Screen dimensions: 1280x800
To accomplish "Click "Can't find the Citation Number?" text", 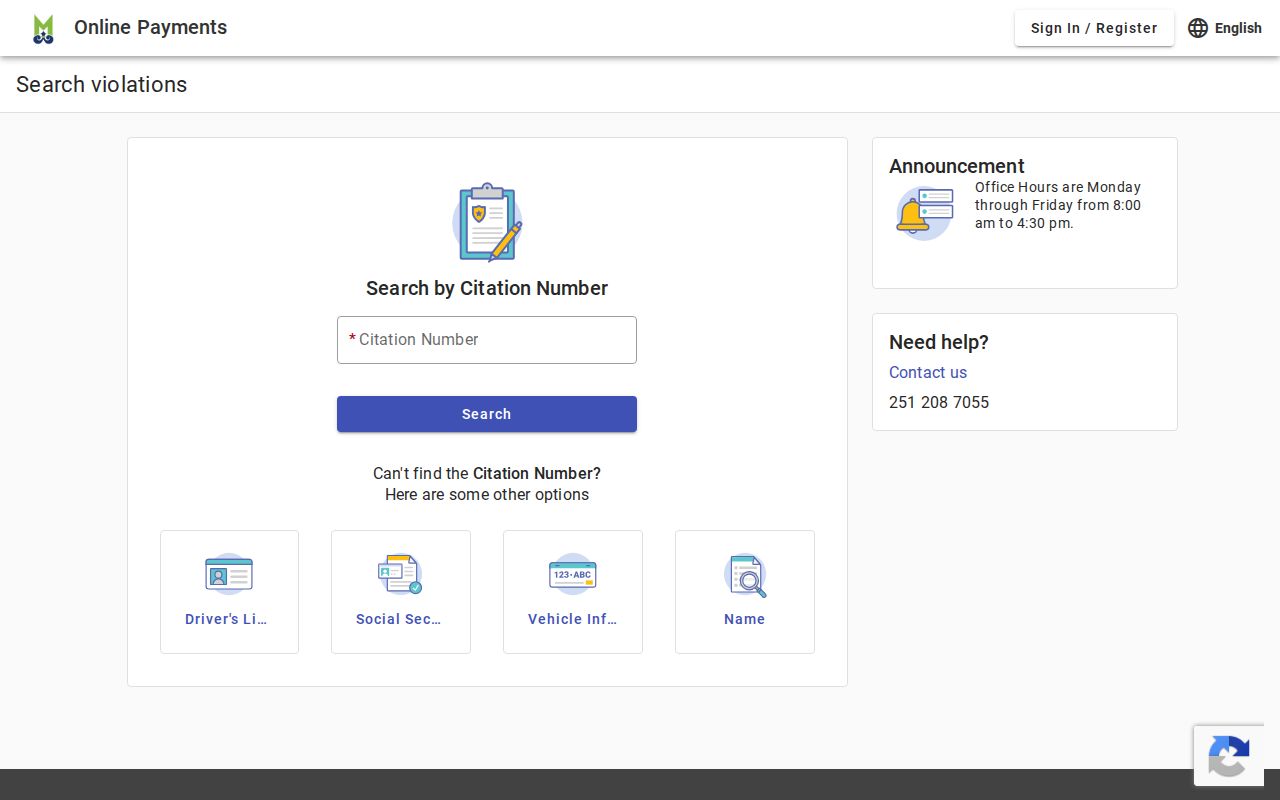I will tap(487, 473).
